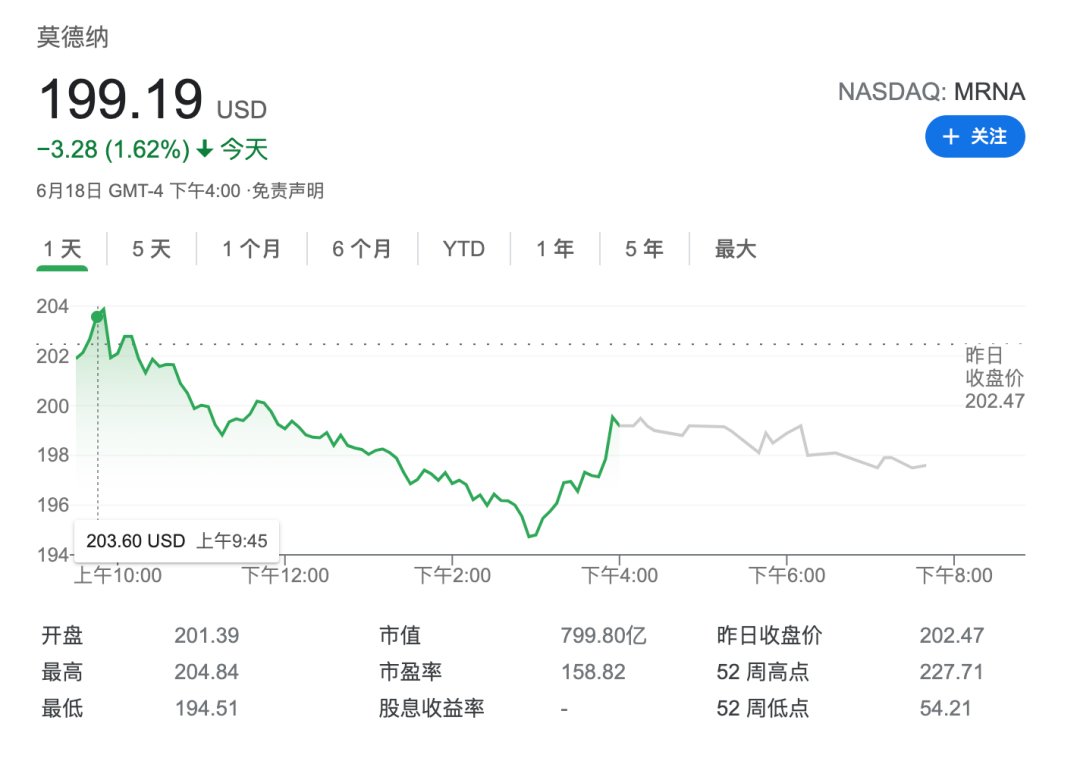Click the NASDAQ: MRNA ticker label
Image resolution: width=1080 pixels, height=758 pixels.
(931, 92)
